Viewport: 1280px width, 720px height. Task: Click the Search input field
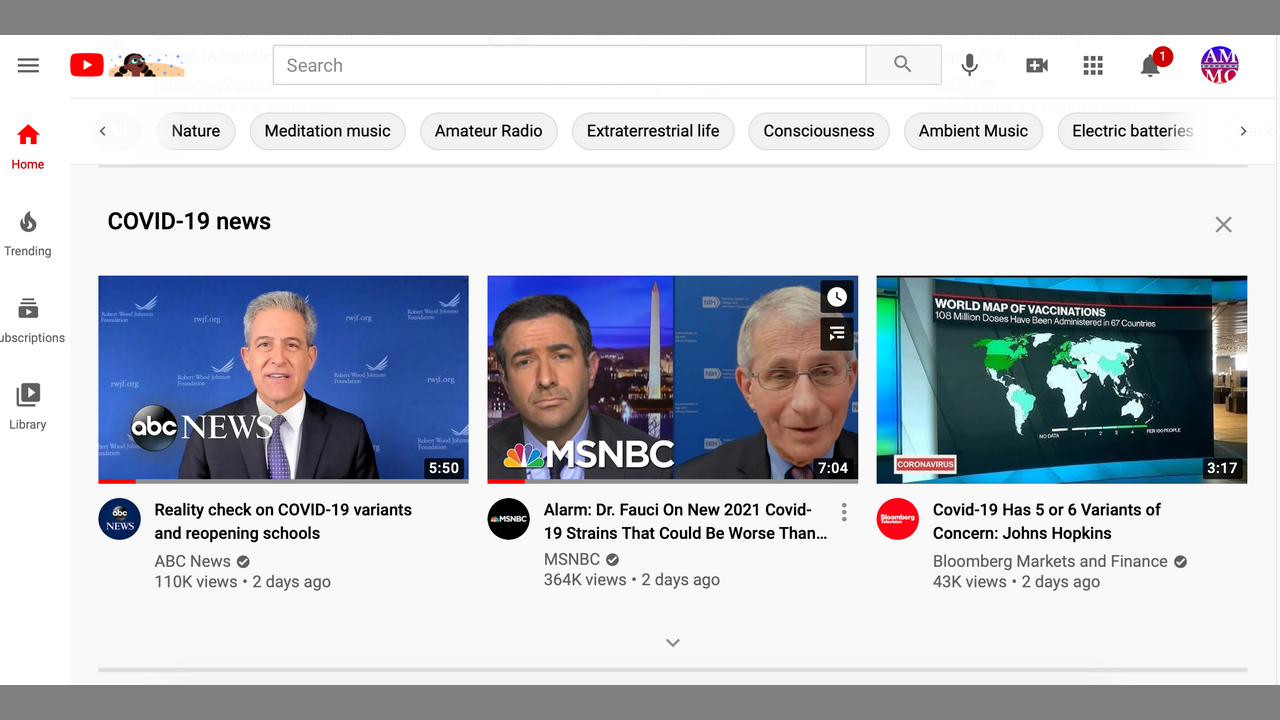tap(568, 65)
